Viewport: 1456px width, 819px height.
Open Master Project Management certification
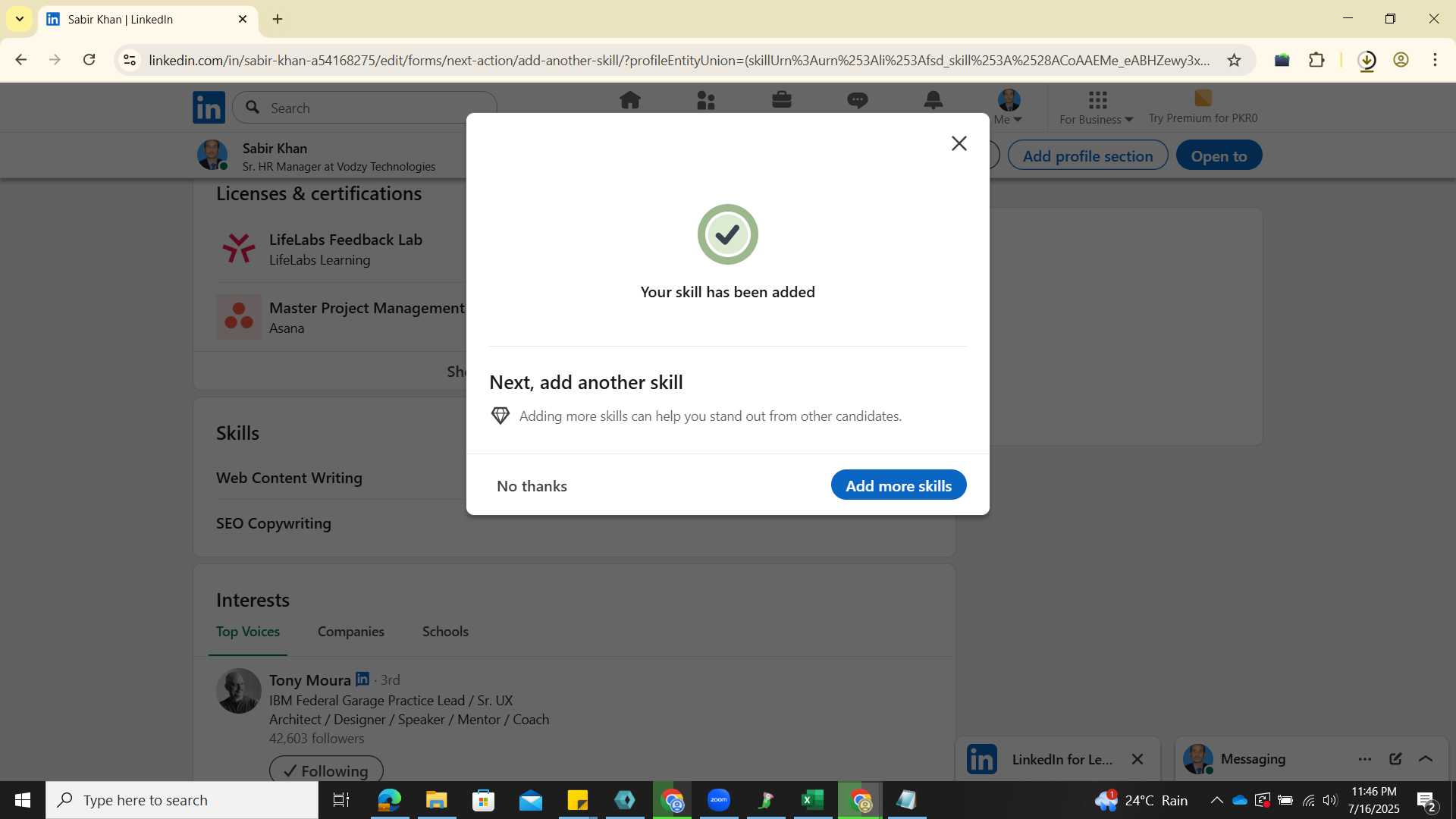(x=367, y=308)
